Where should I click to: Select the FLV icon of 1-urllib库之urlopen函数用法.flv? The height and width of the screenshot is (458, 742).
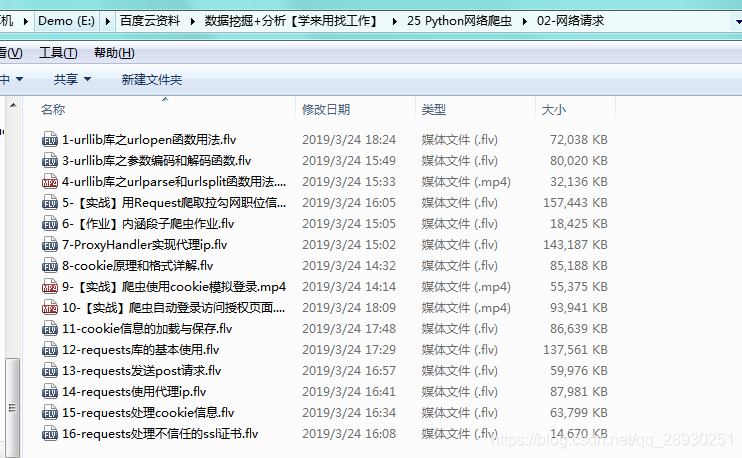tap(50, 140)
